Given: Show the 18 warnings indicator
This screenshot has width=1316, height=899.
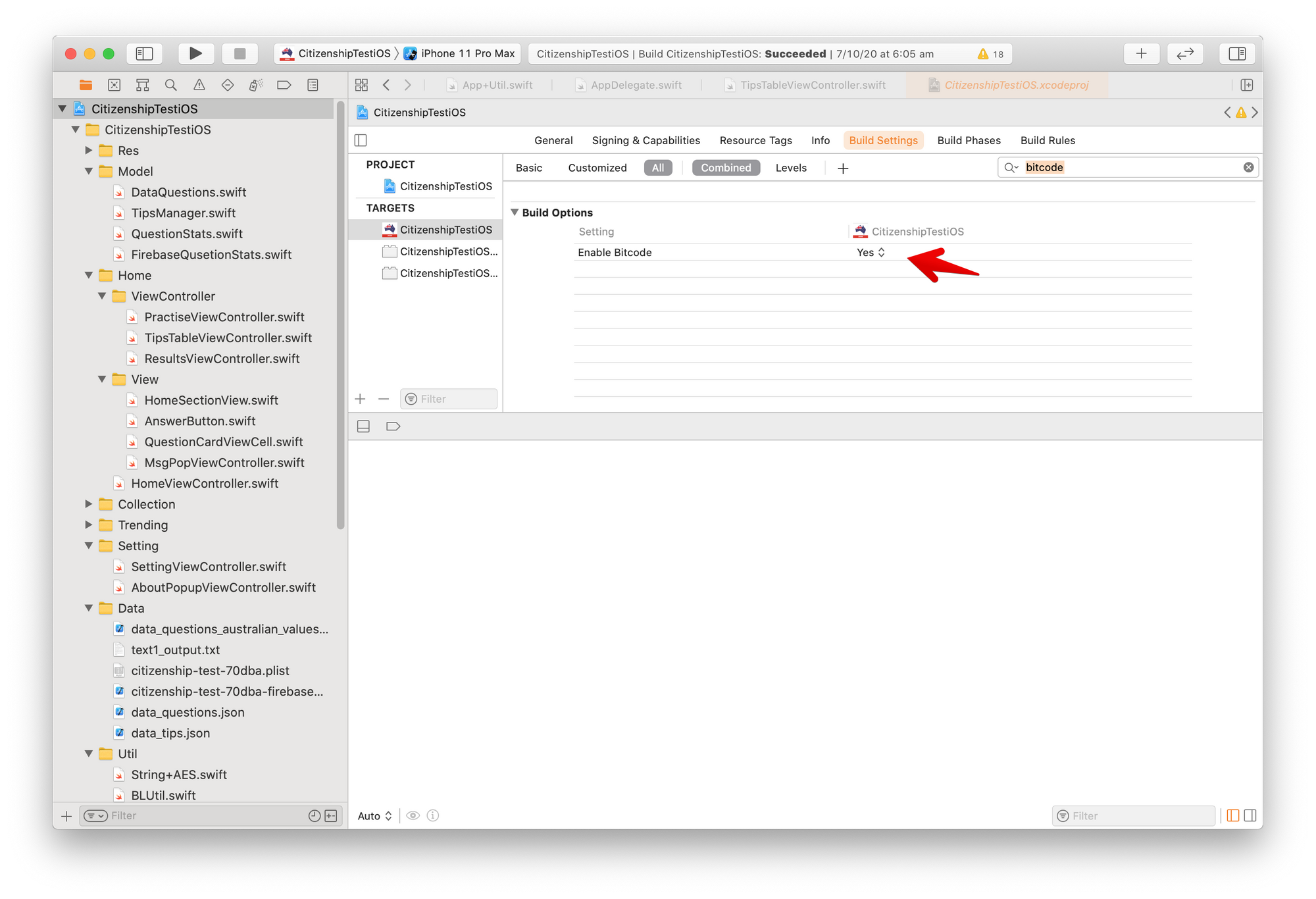Looking at the screenshot, I should [991, 54].
